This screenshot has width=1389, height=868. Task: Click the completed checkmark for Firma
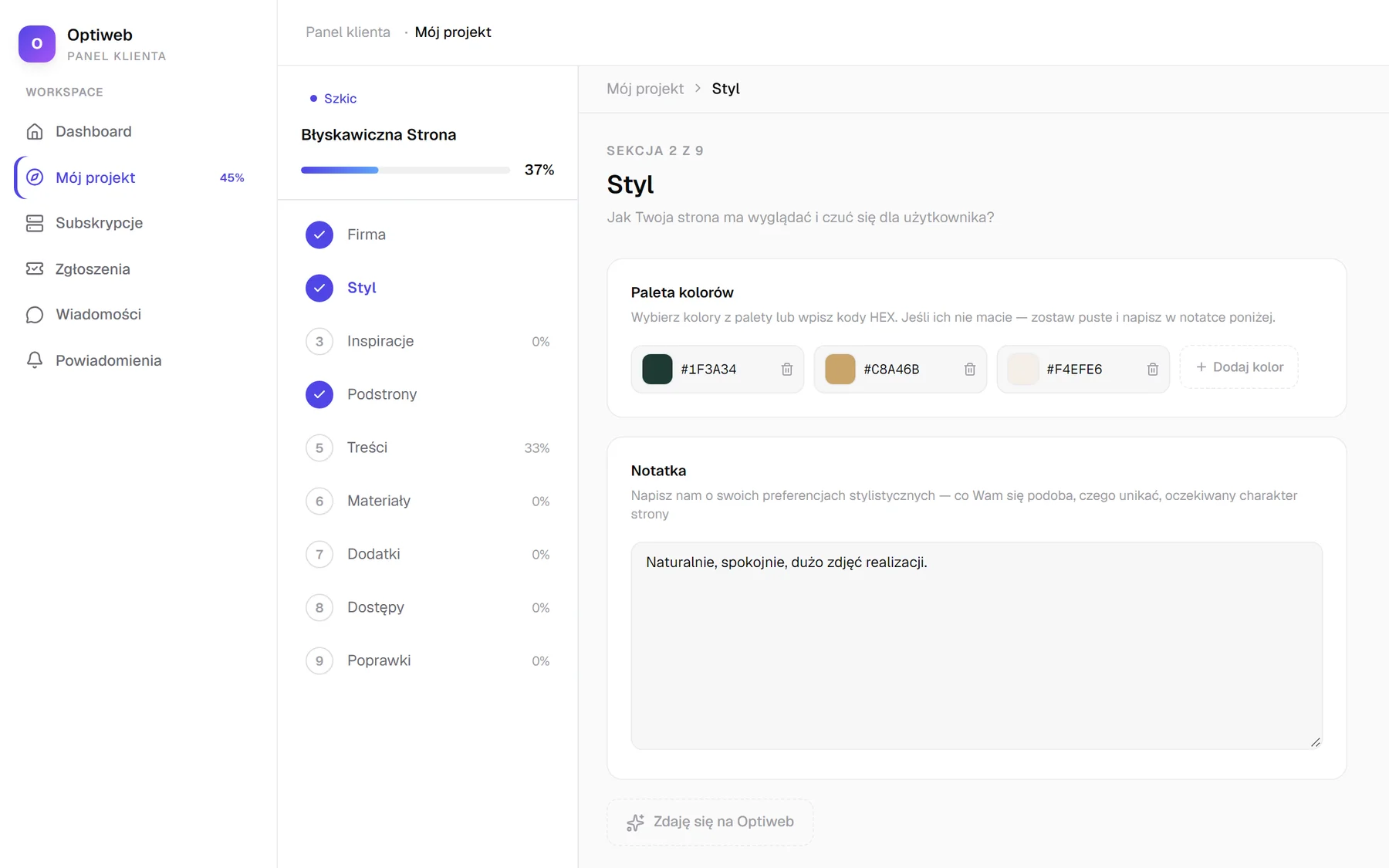pos(319,235)
